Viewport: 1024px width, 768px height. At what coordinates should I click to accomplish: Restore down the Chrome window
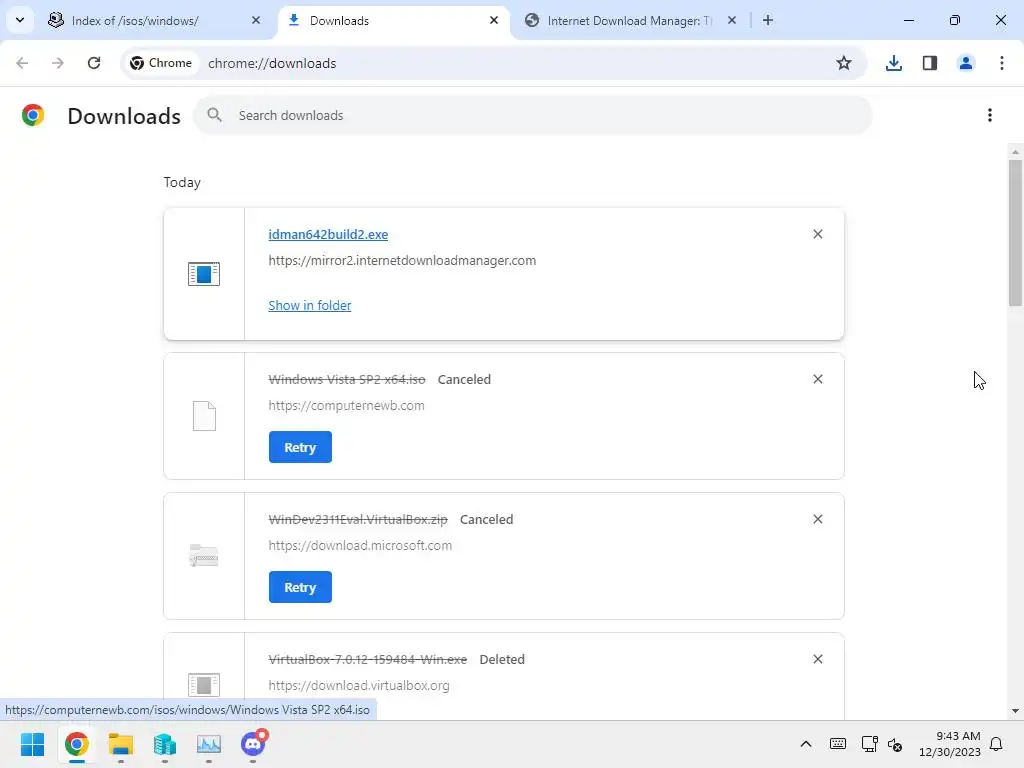(x=955, y=20)
